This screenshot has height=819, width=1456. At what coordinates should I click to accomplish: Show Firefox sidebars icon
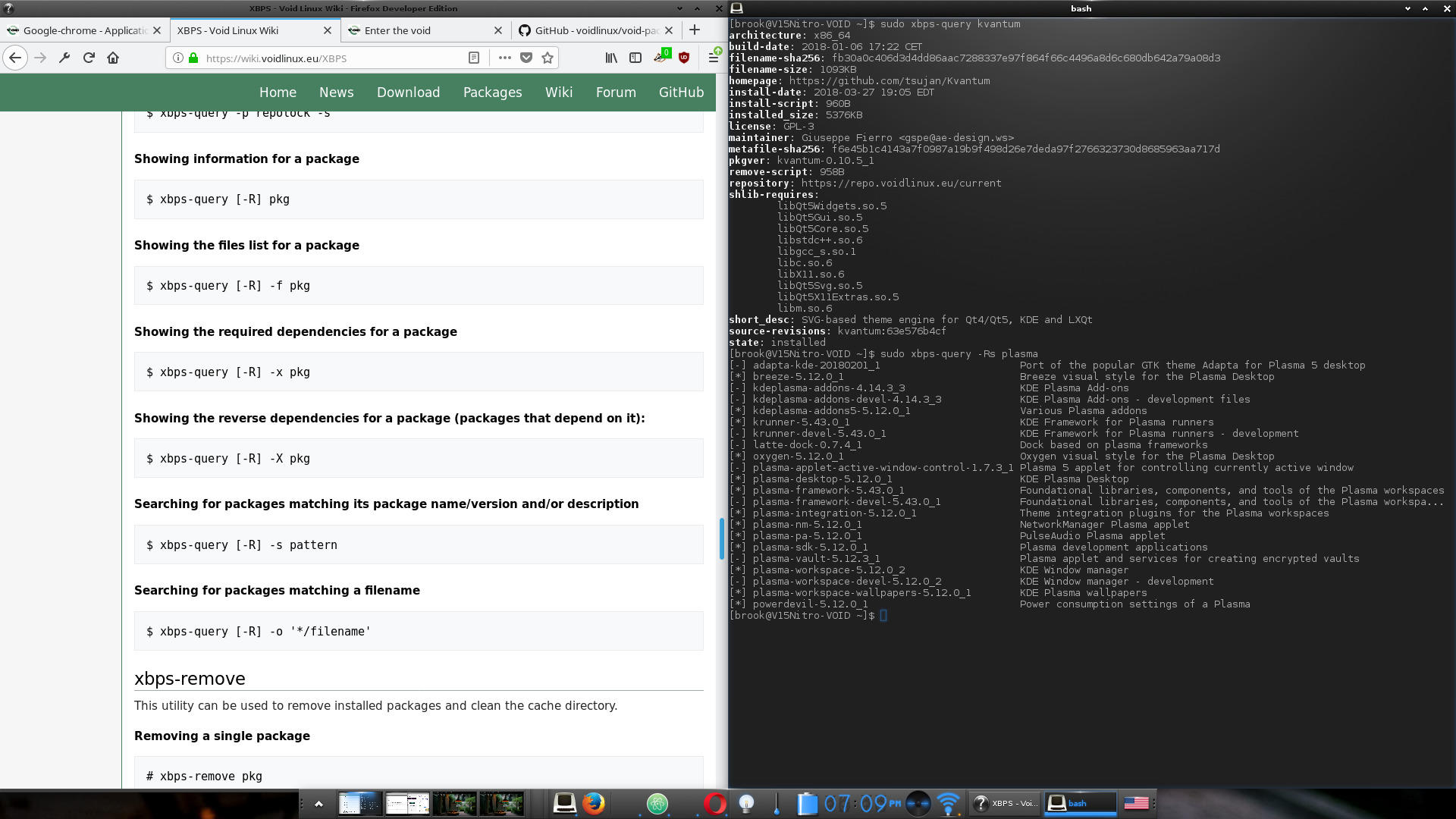[x=635, y=58]
